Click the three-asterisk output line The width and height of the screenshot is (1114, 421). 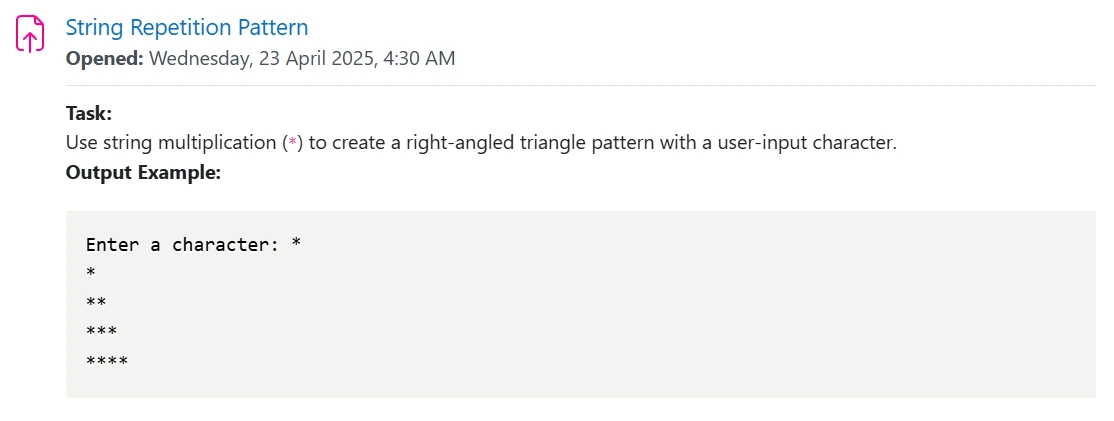pyautogui.click(x=102, y=332)
